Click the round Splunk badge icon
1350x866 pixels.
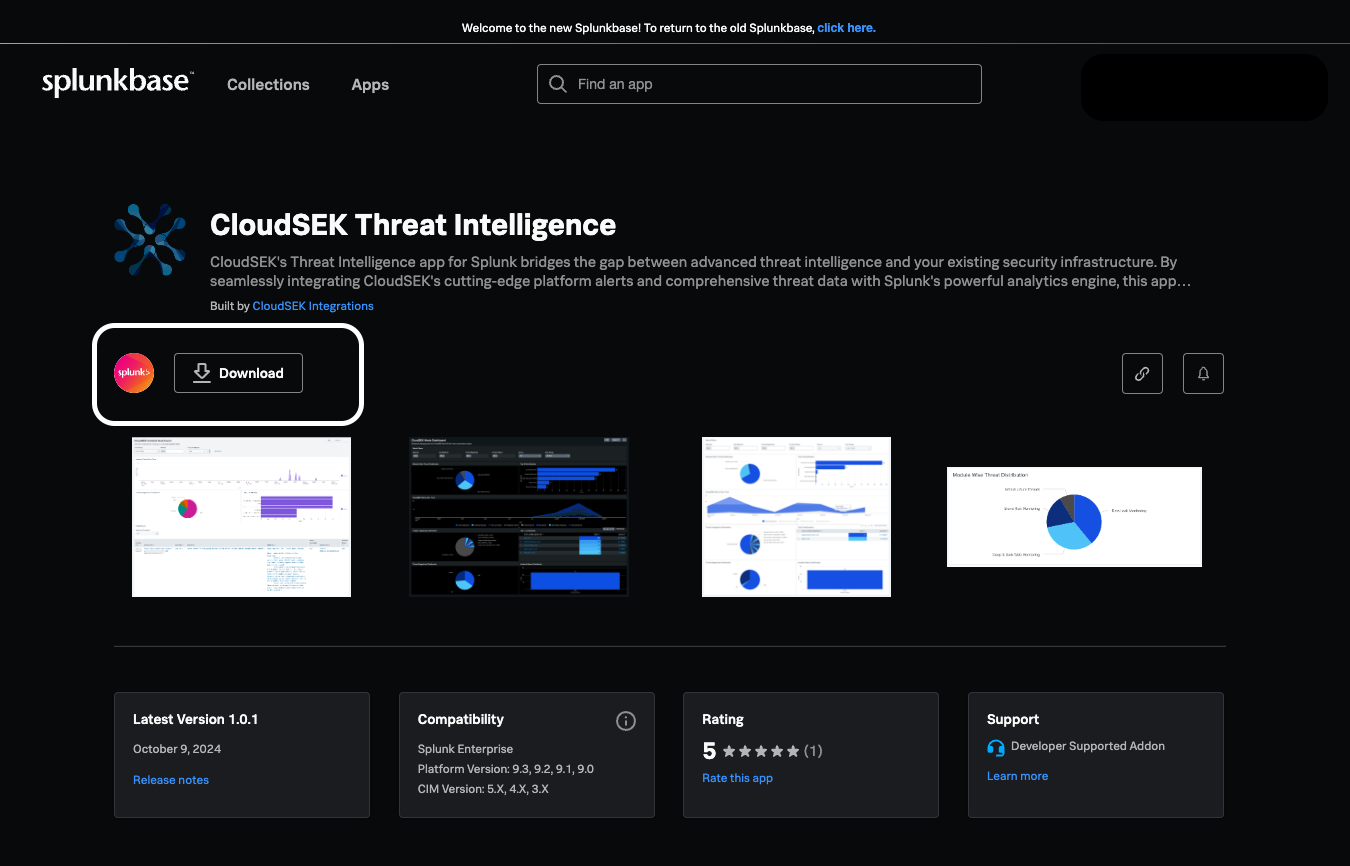coord(134,373)
